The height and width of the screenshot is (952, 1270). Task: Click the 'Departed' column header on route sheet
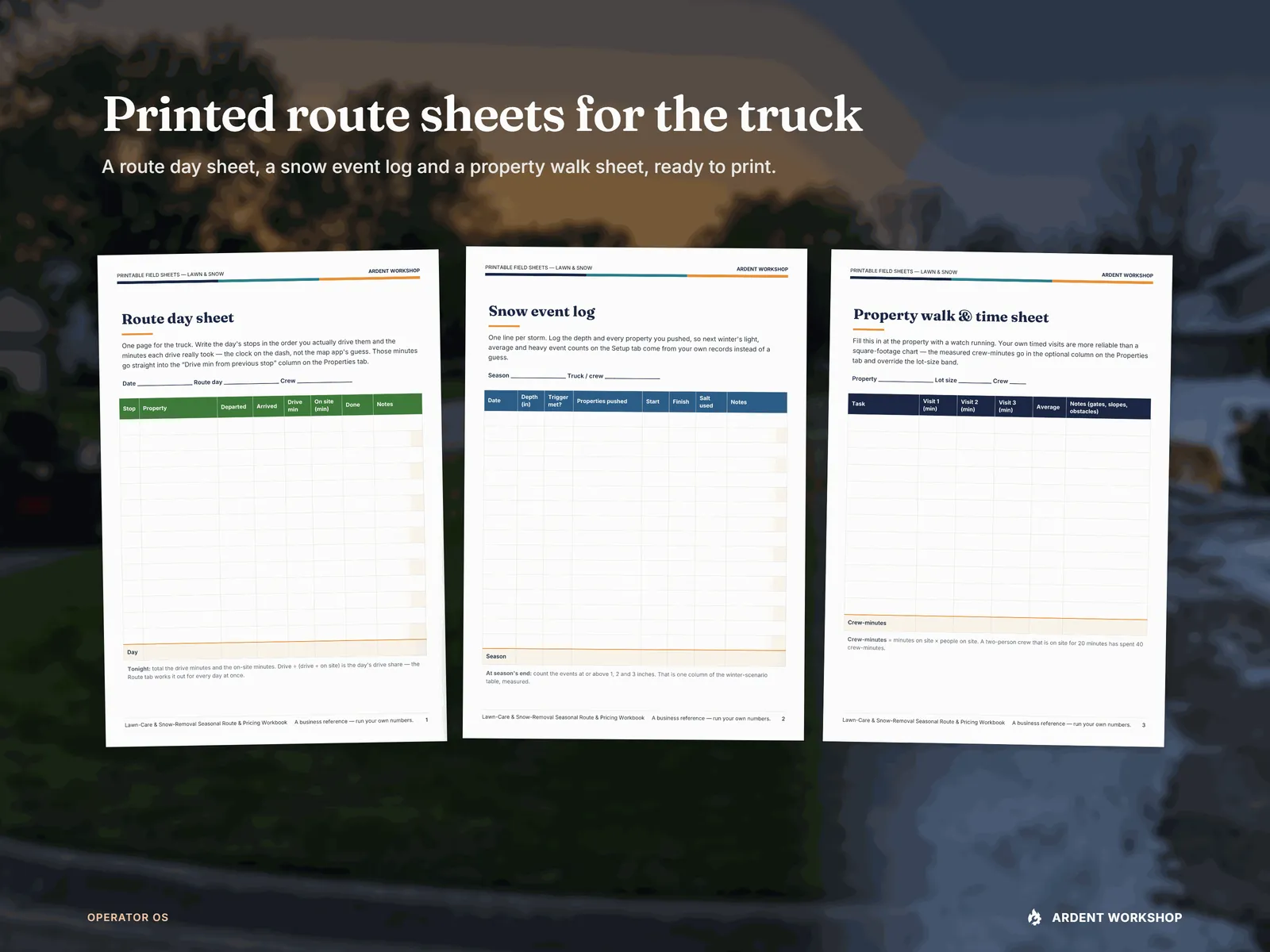tap(233, 407)
